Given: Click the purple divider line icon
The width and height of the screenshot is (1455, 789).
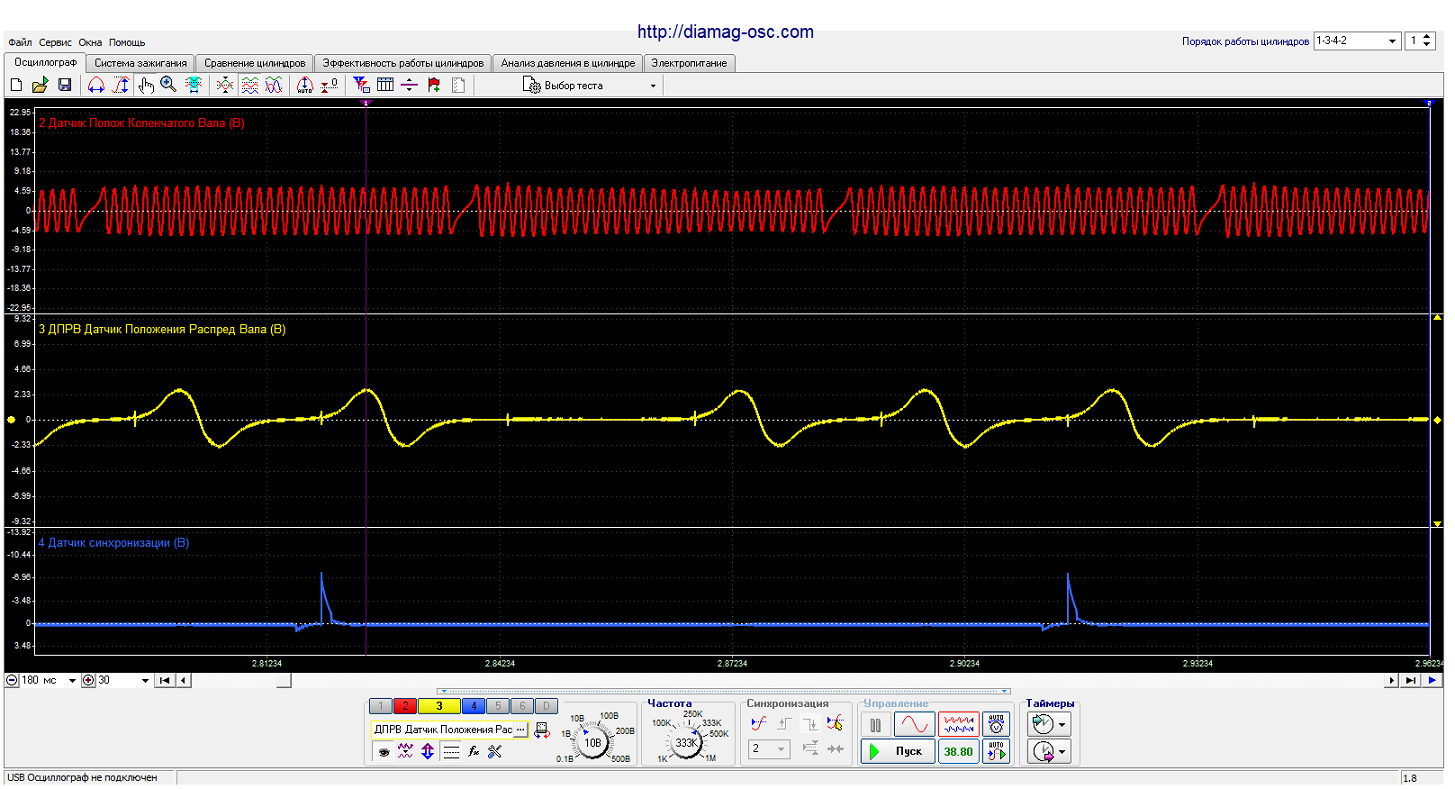Looking at the screenshot, I should [x=409, y=86].
